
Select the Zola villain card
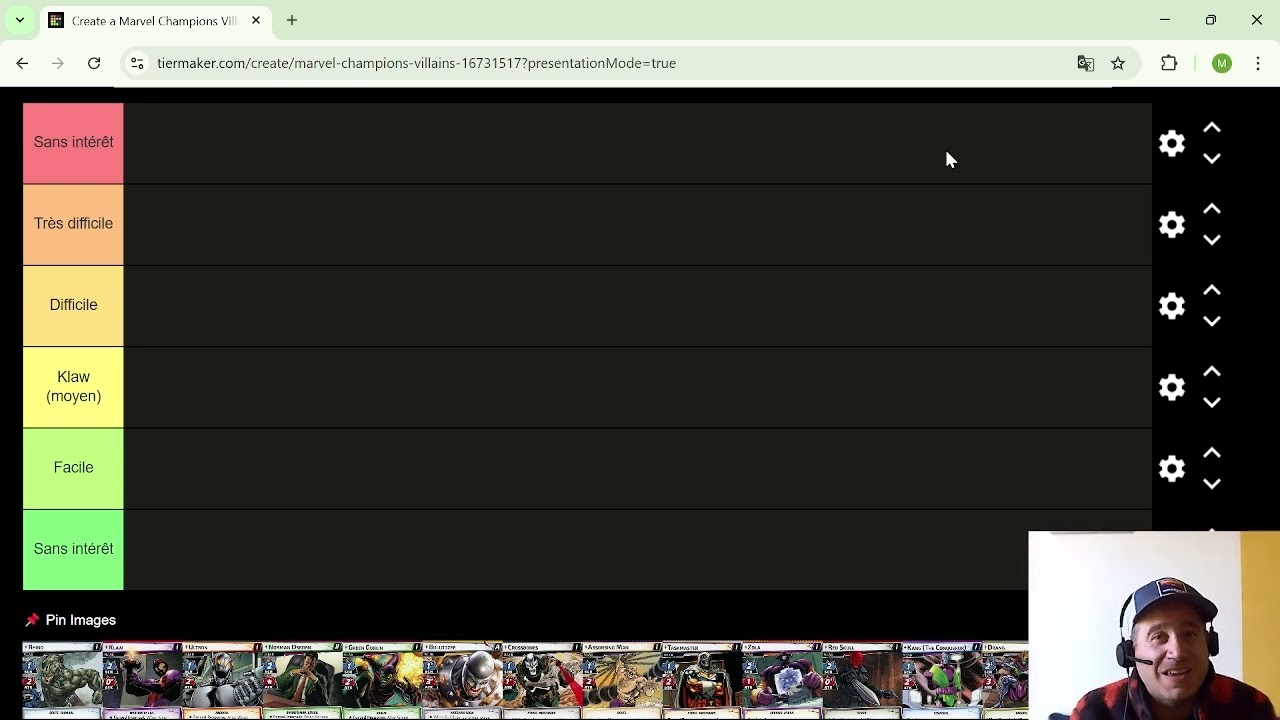783,681
